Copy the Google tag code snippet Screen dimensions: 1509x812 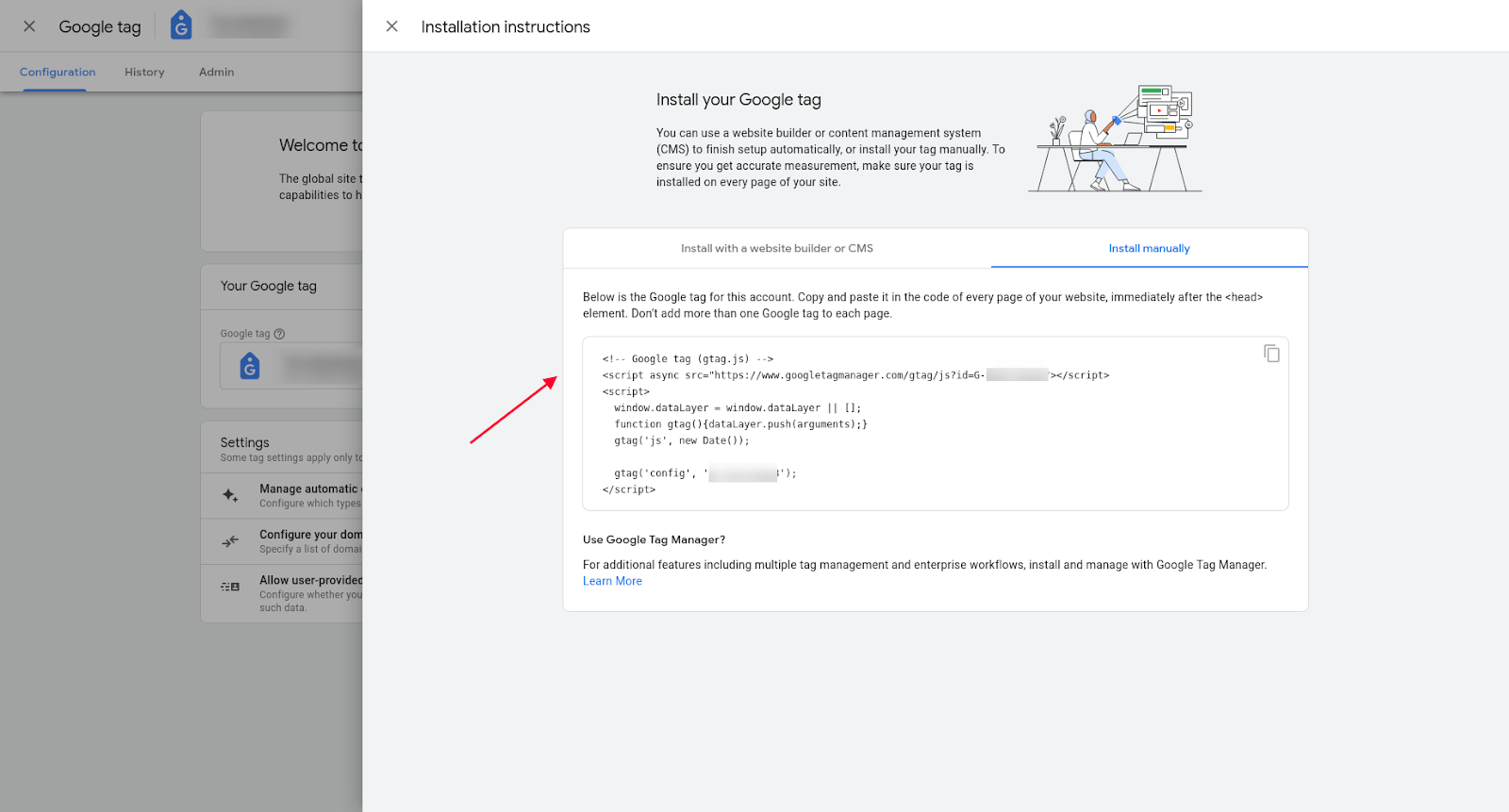[x=1271, y=353]
